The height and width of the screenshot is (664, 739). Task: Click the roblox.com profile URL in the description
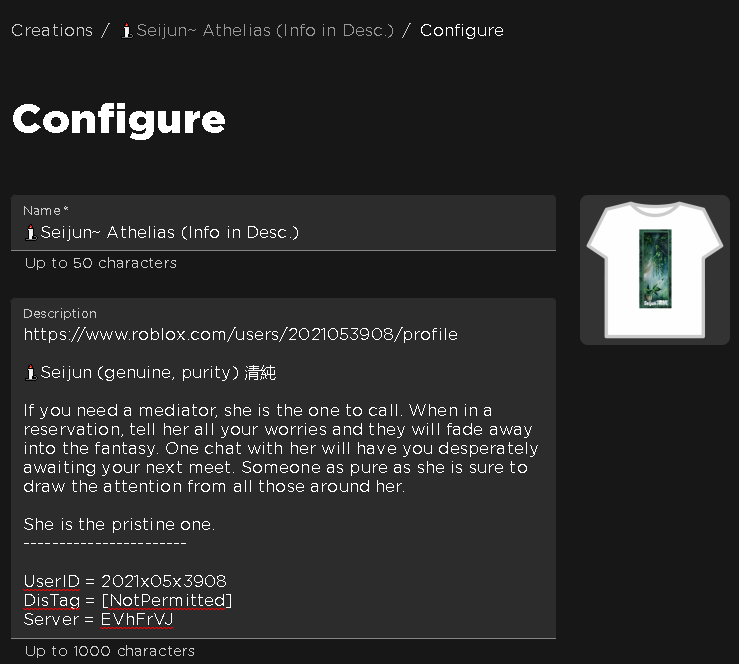pyautogui.click(x=240, y=334)
